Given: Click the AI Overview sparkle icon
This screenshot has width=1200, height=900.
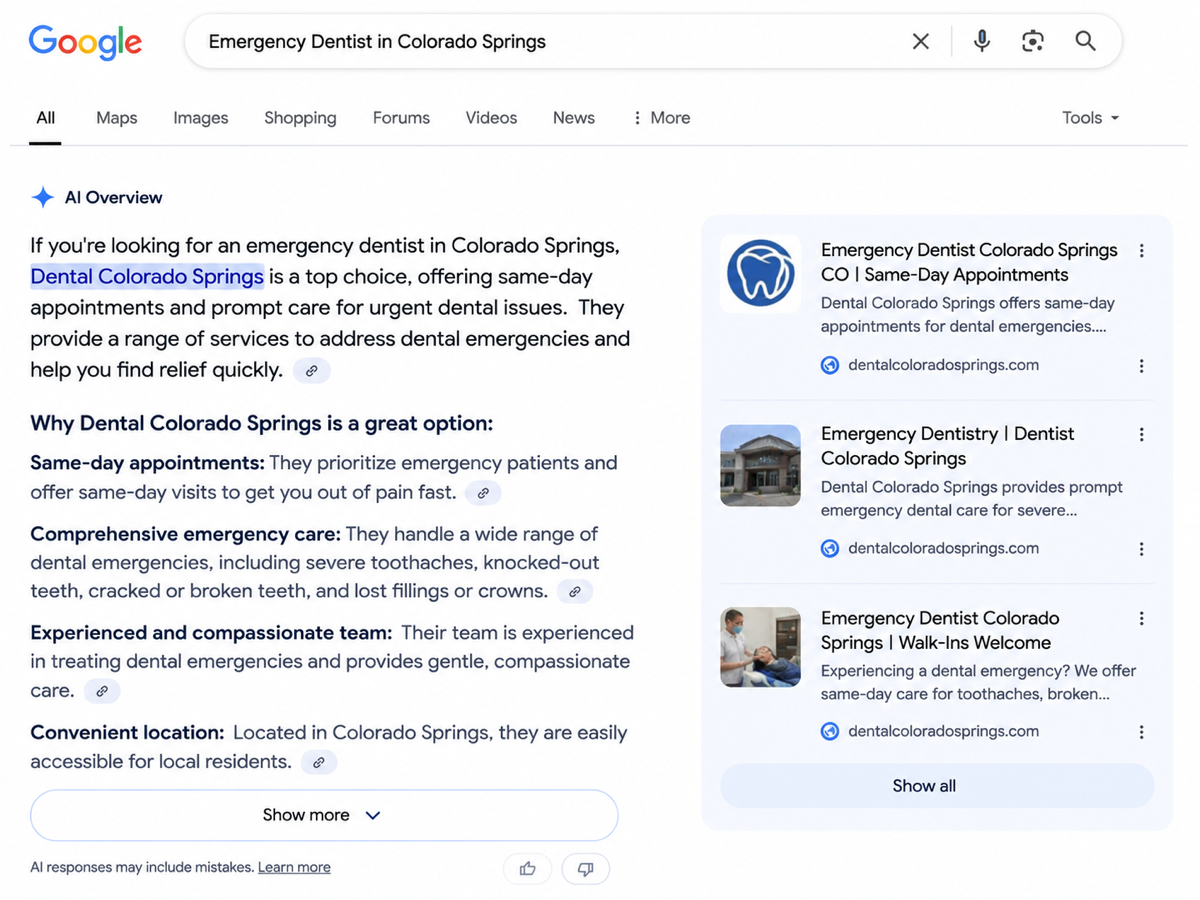Looking at the screenshot, I should (x=43, y=197).
